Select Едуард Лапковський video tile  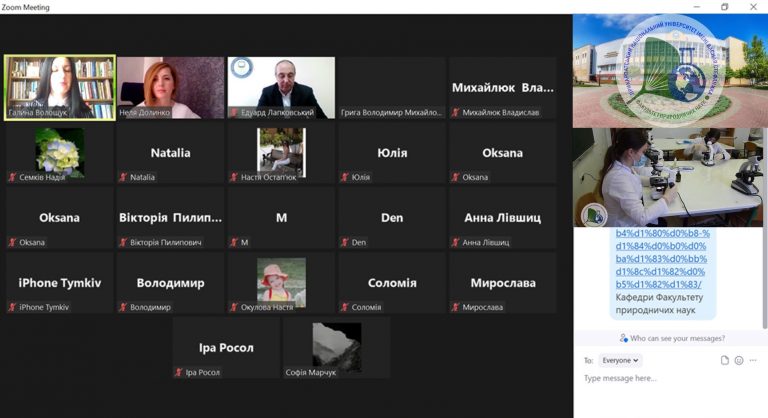tap(281, 88)
